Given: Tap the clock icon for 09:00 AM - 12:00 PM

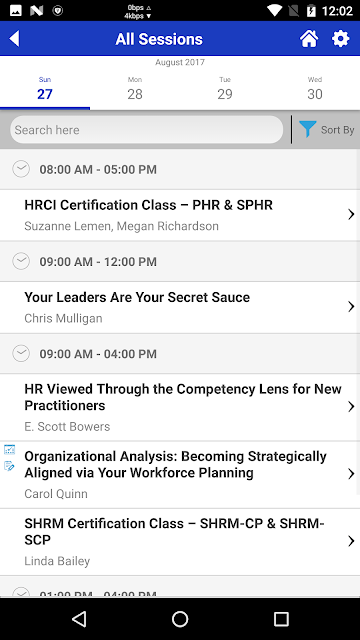Looking at the screenshot, I should [21, 261].
